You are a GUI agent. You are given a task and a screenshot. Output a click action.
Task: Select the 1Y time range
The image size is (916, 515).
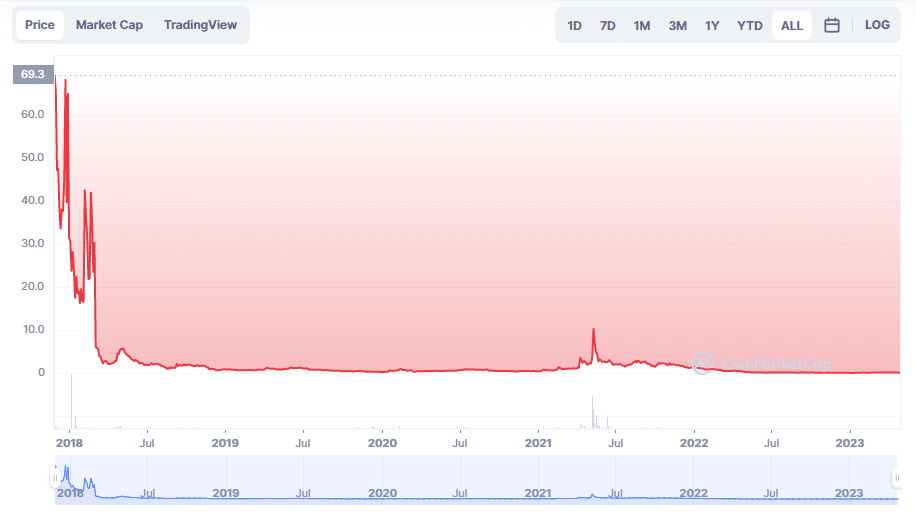tap(712, 26)
